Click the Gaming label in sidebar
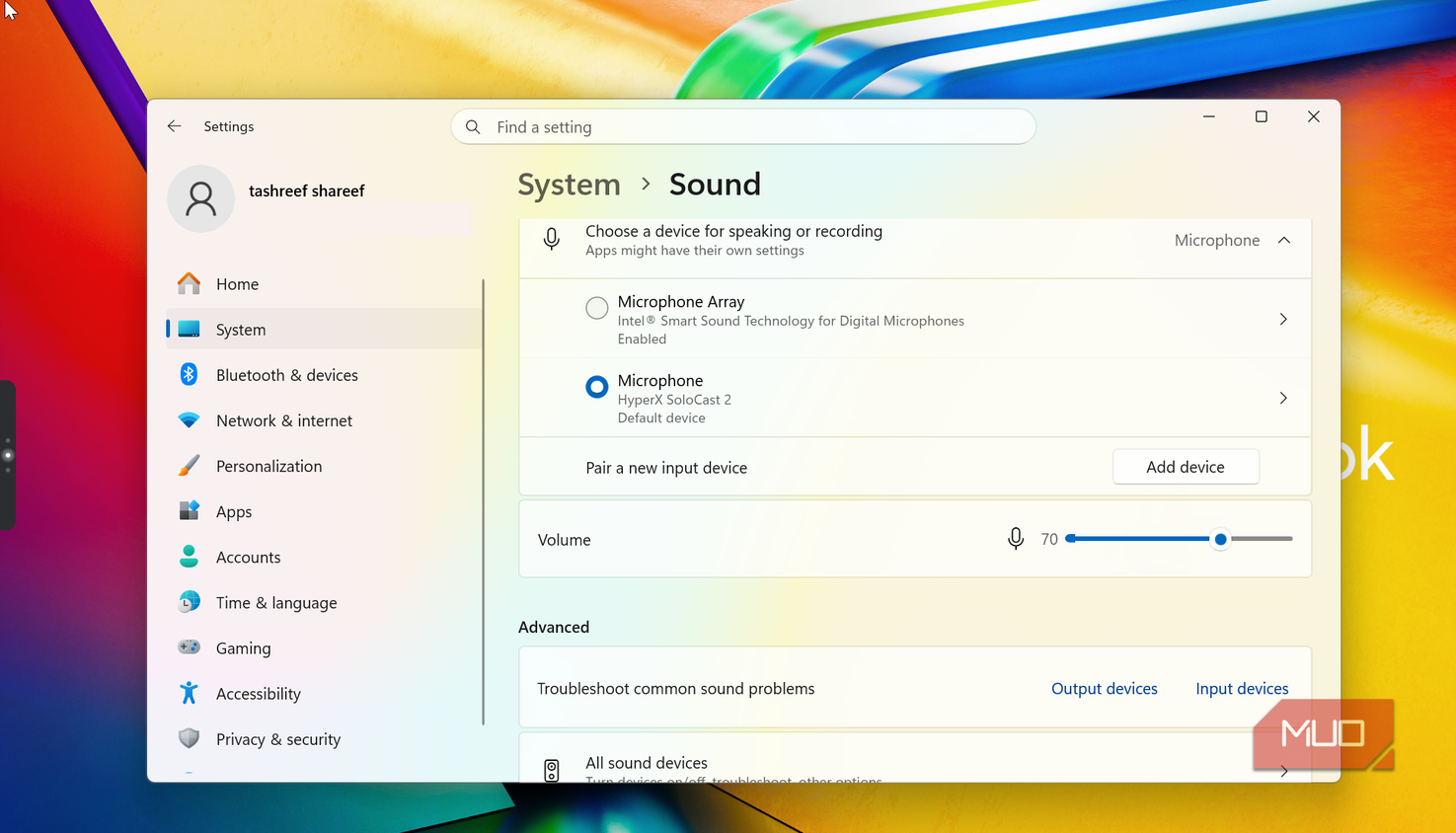 [243, 648]
